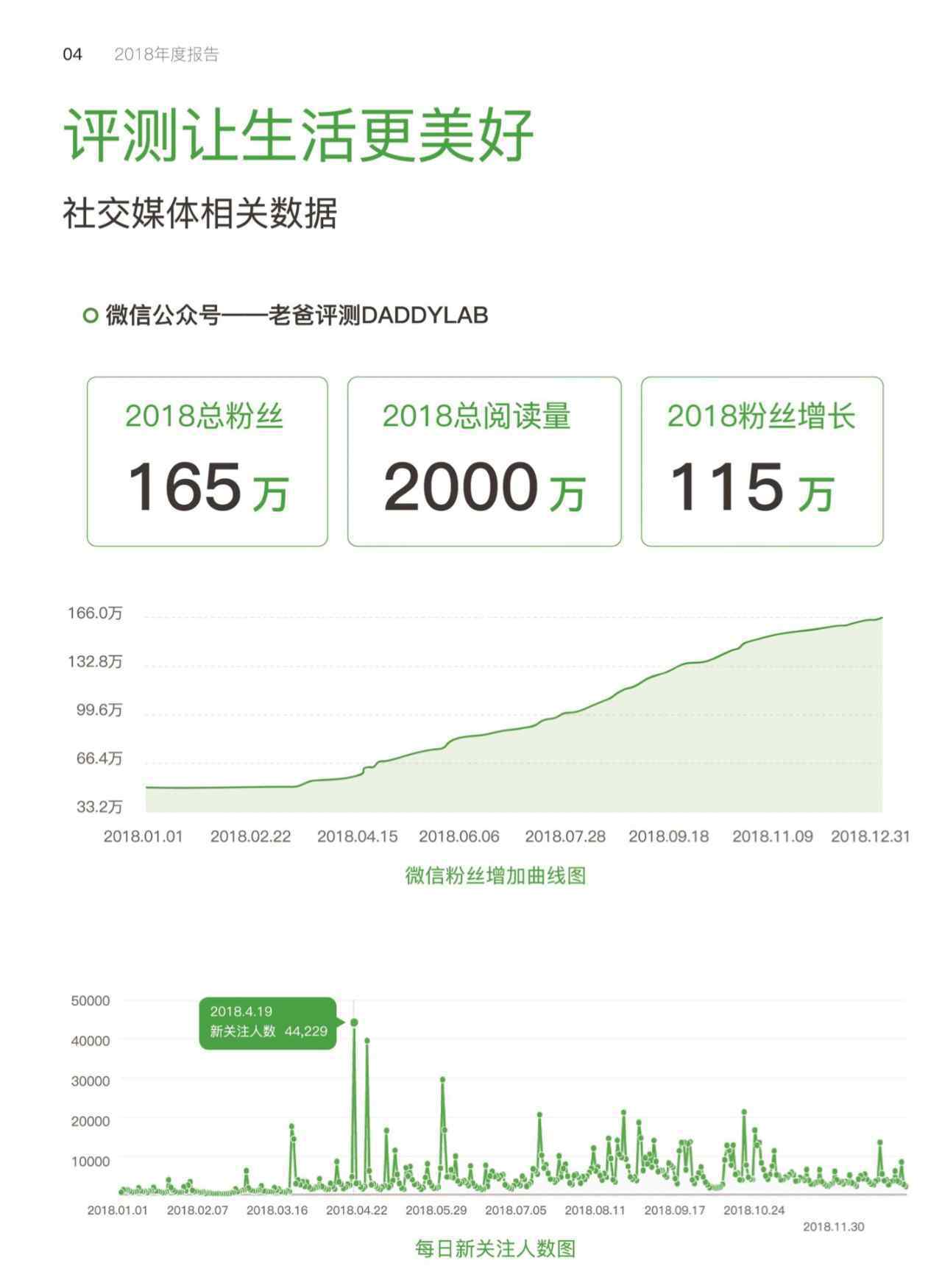Click the green circle bullet beside 微信公众号
Screen dimensions: 942x1288
coord(91,316)
